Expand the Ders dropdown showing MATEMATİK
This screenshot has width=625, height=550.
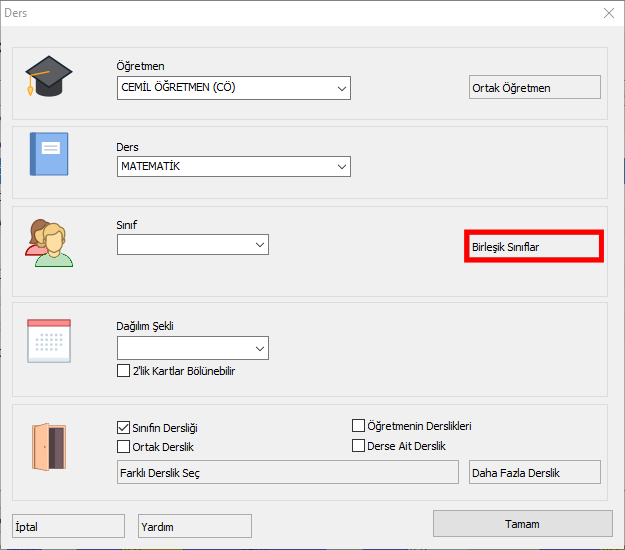234,167
